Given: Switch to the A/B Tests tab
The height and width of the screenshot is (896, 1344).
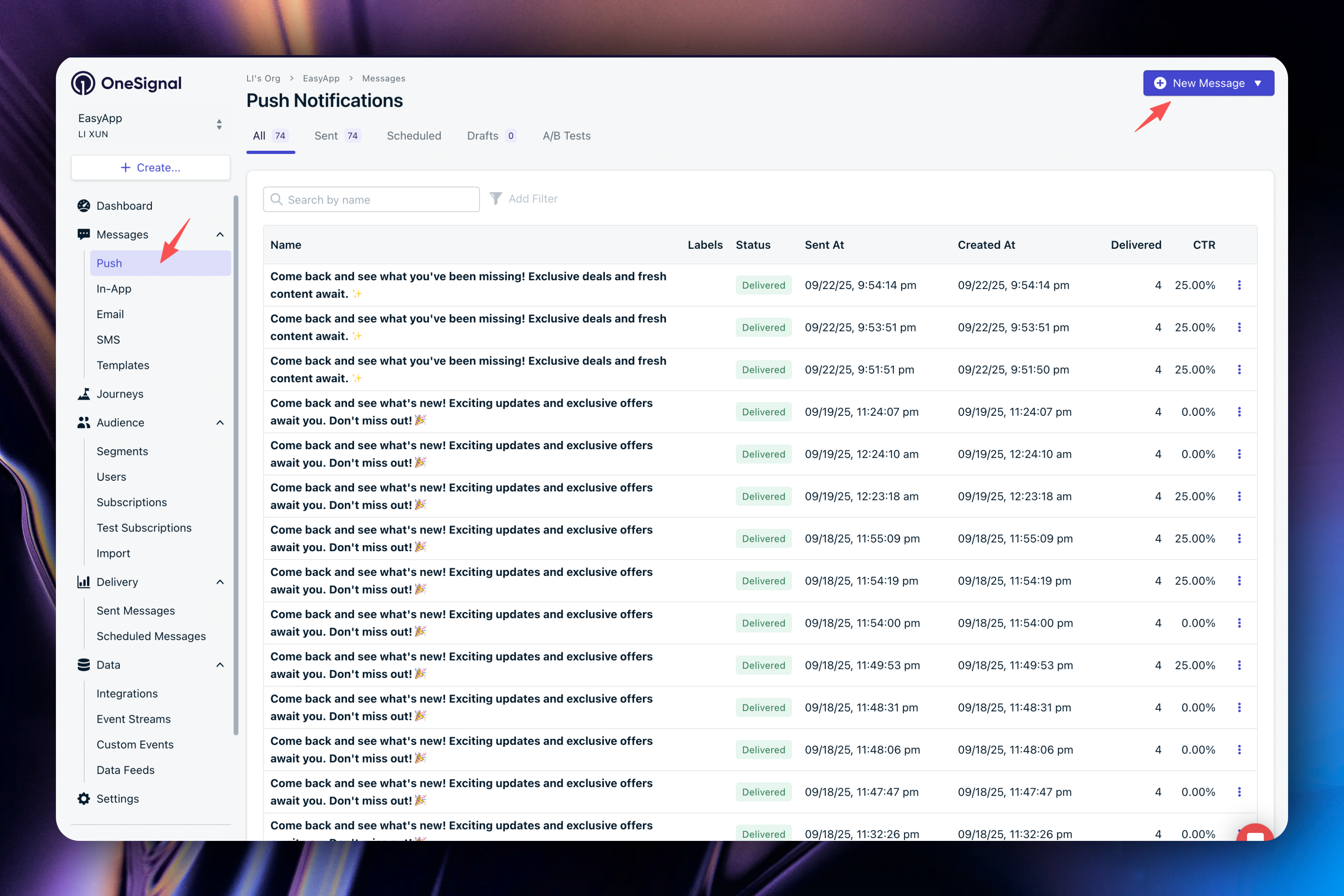Looking at the screenshot, I should coord(566,136).
